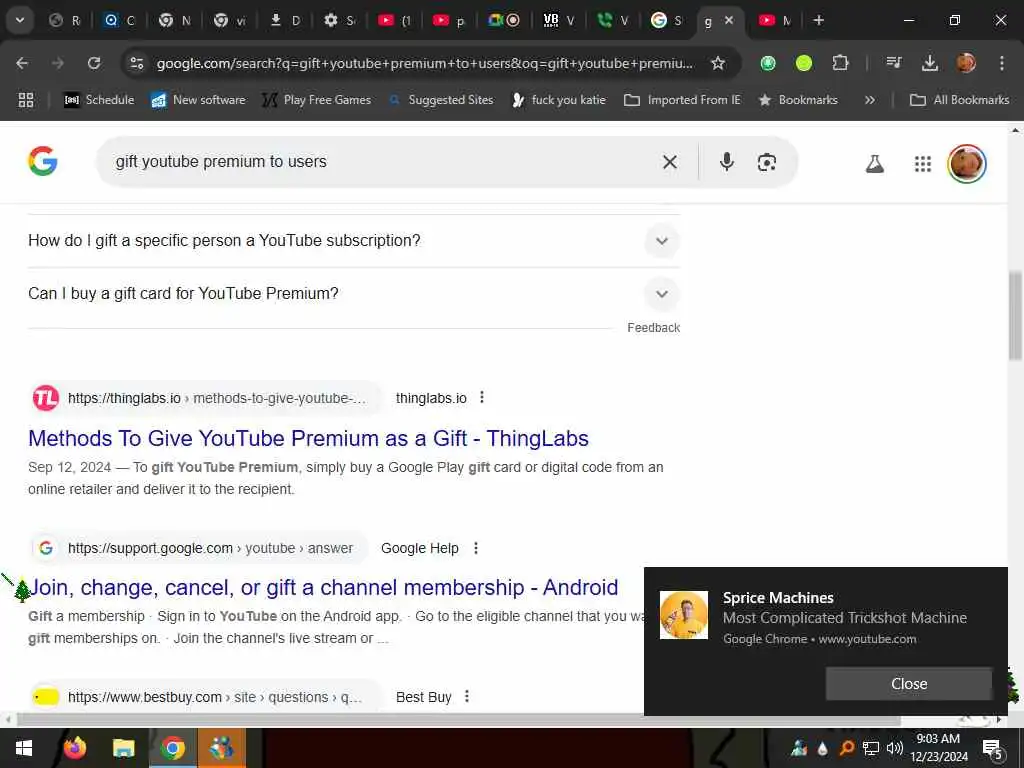Open Chrome three-dot menu
Image resolution: width=1024 pixels, height=768 pixels.
tap(1002, 63)
